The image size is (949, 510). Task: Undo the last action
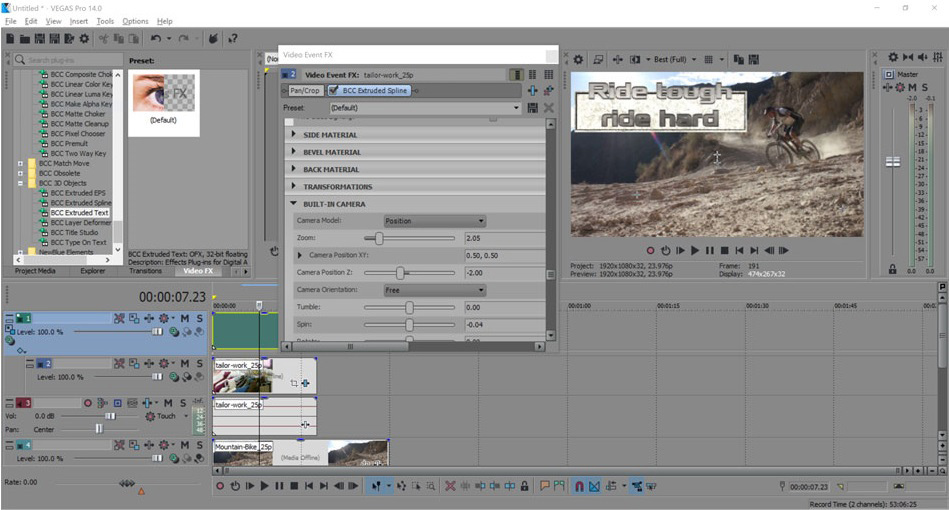(x=156, y=39)
